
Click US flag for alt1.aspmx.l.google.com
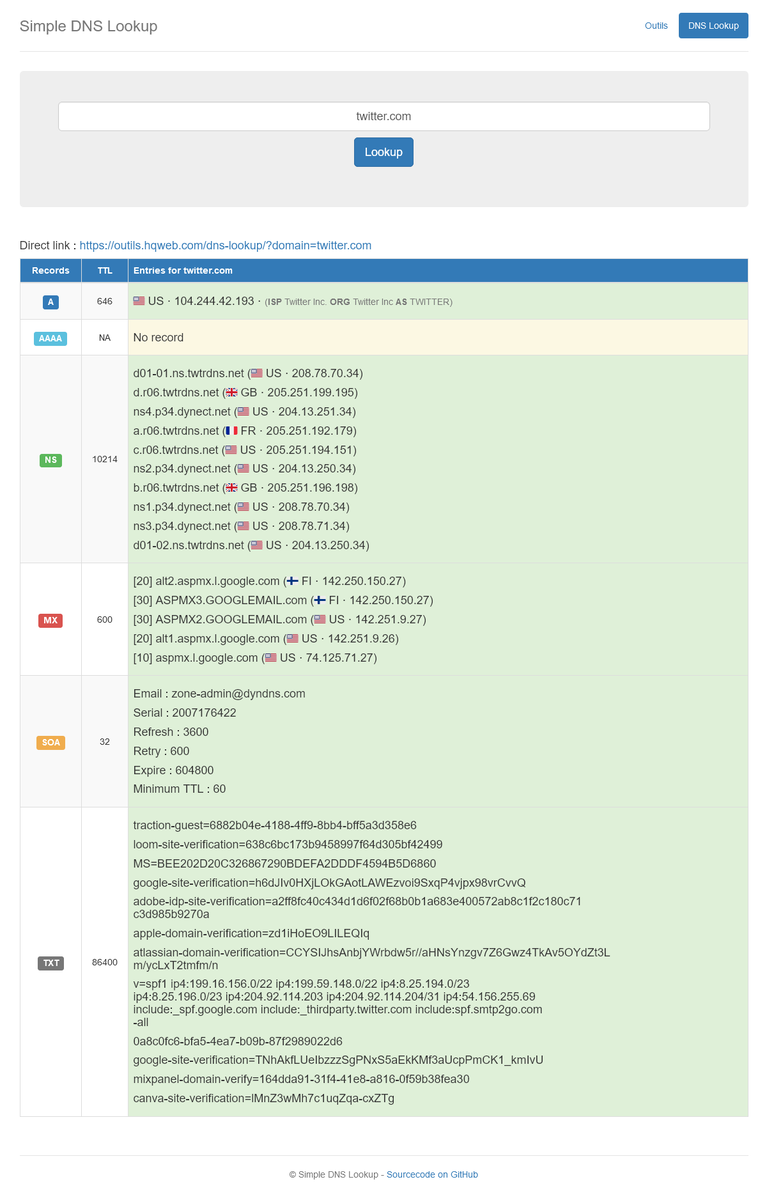pos(292,638)
